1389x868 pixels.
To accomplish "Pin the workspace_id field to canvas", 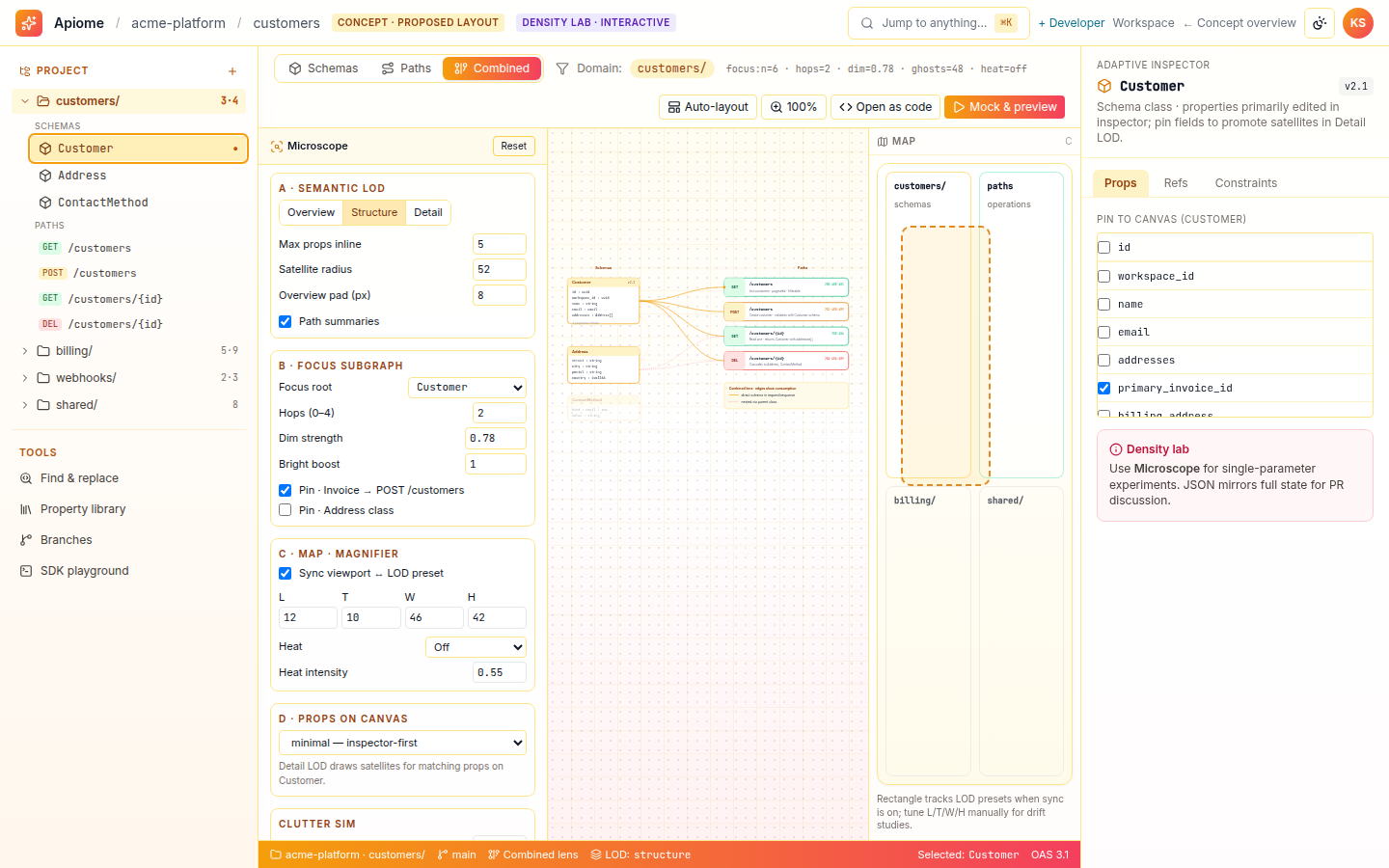I will click(x=1104, y=277).
